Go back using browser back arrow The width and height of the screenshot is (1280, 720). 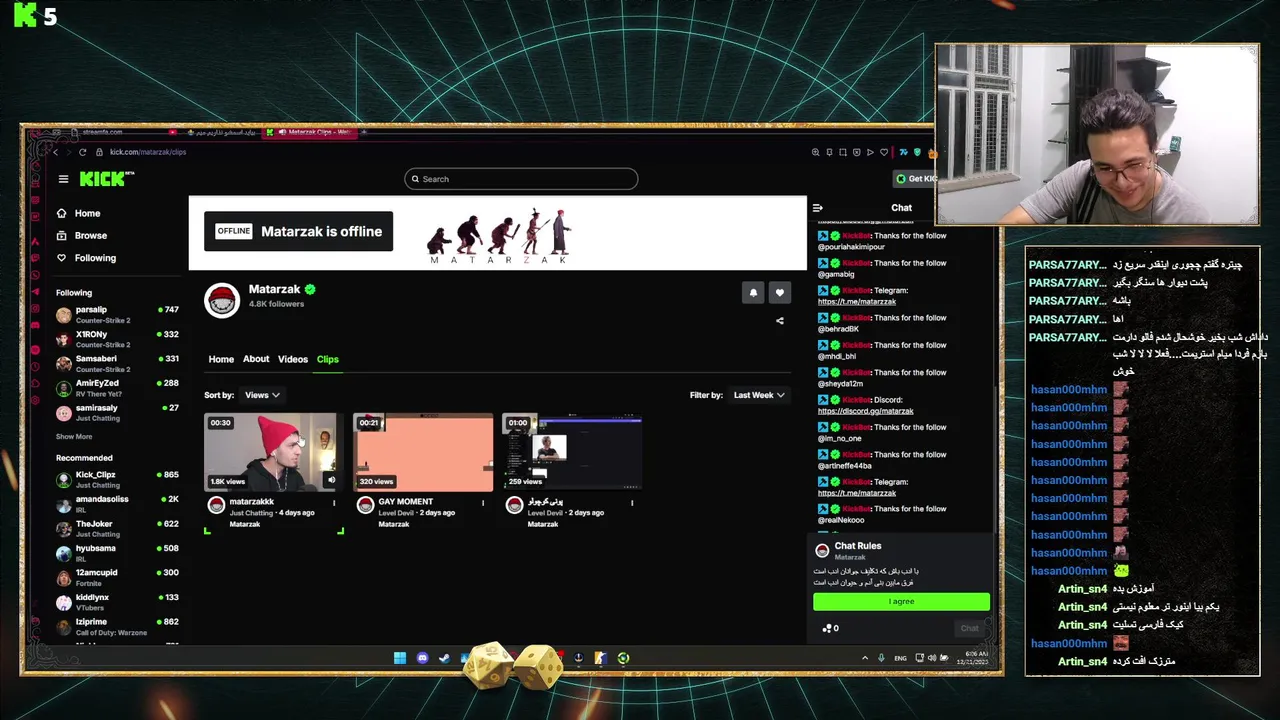pyautogui.click(x=56, y=152)
